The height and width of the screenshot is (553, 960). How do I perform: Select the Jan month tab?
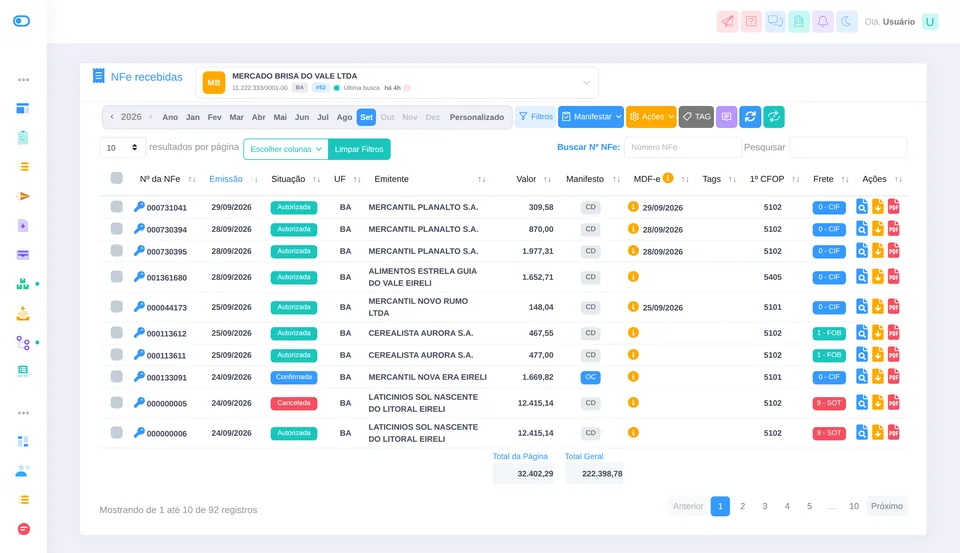pos(193,117)
